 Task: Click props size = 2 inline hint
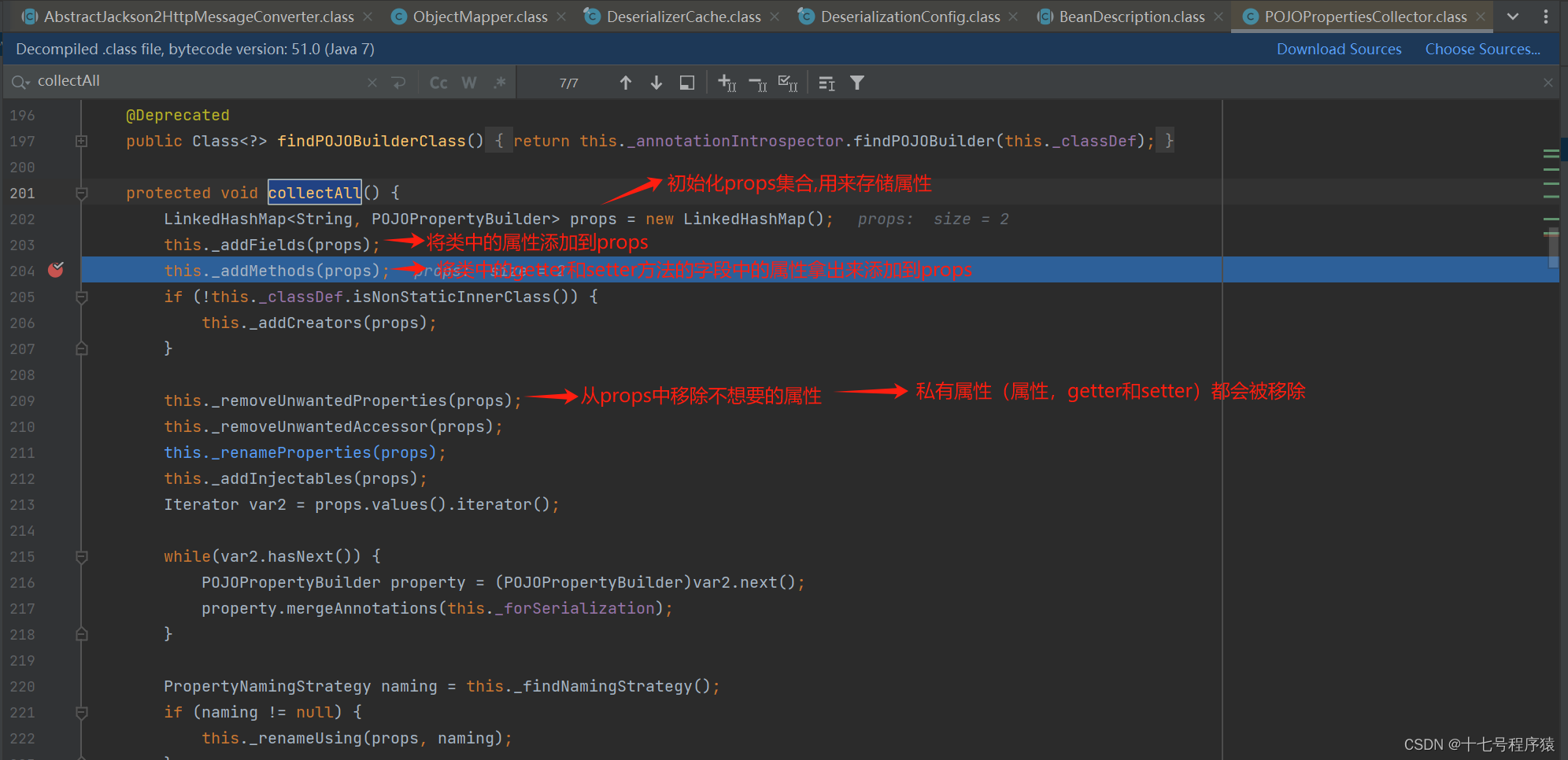coord(933,219)
